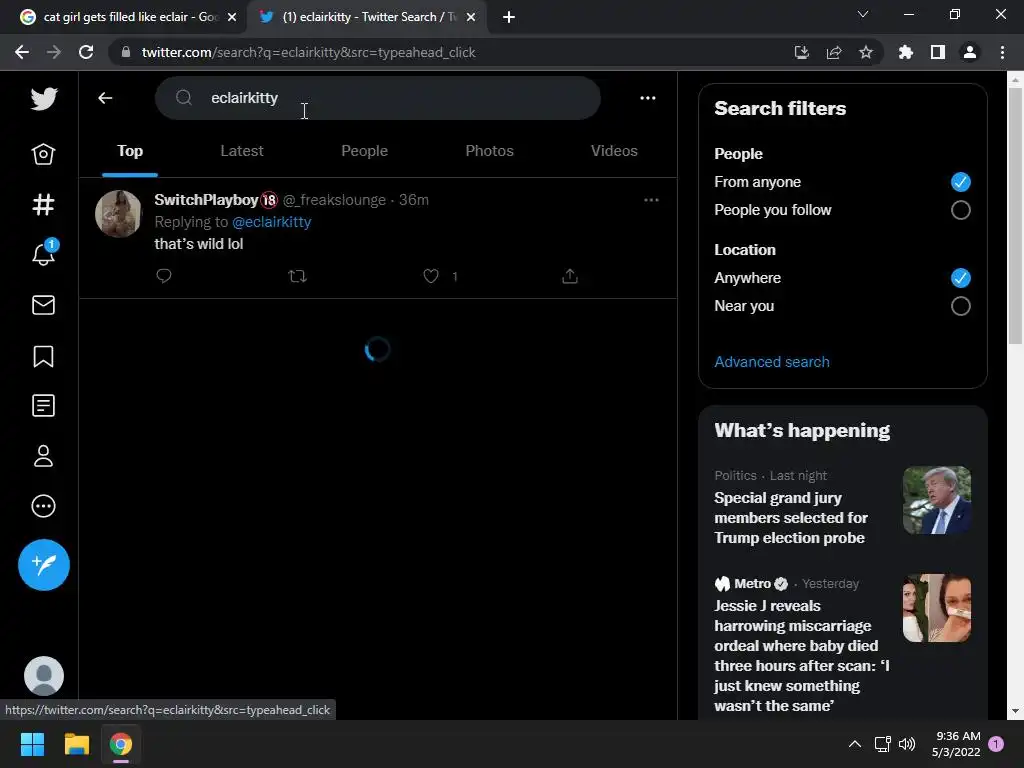Switch to the Photos tab
Viewport: 1024px width, 768px height.
point(489,151)
